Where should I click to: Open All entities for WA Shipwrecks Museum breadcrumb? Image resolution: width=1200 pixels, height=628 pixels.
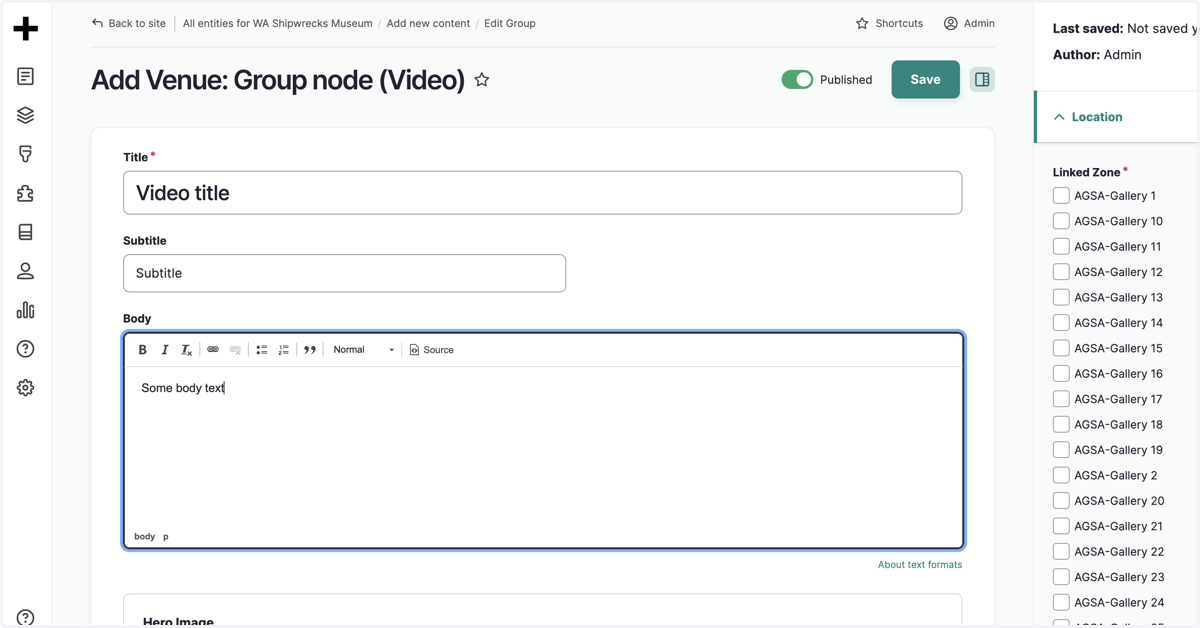click(277, 23)
